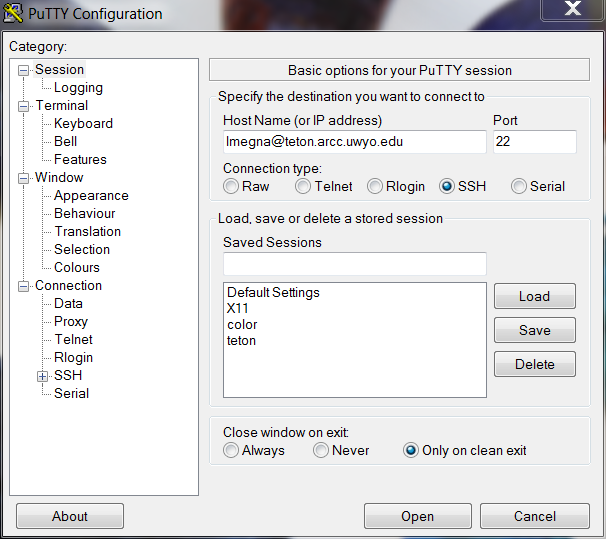Click the Save session button
Screen dimensions: 606x539
[x=535, y=330]
